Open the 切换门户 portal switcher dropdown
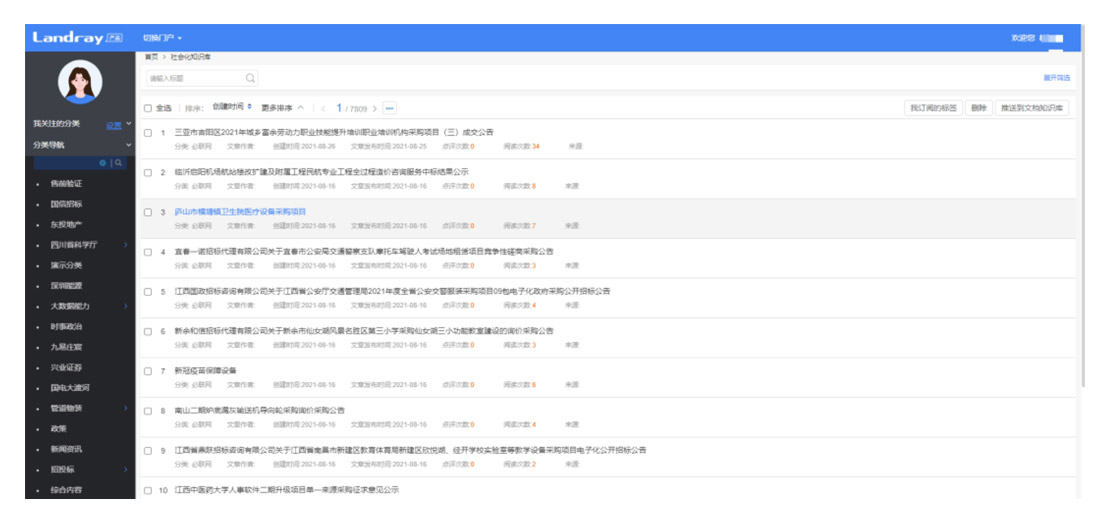This screenshot has width=1110, height=521. (162, 38)
